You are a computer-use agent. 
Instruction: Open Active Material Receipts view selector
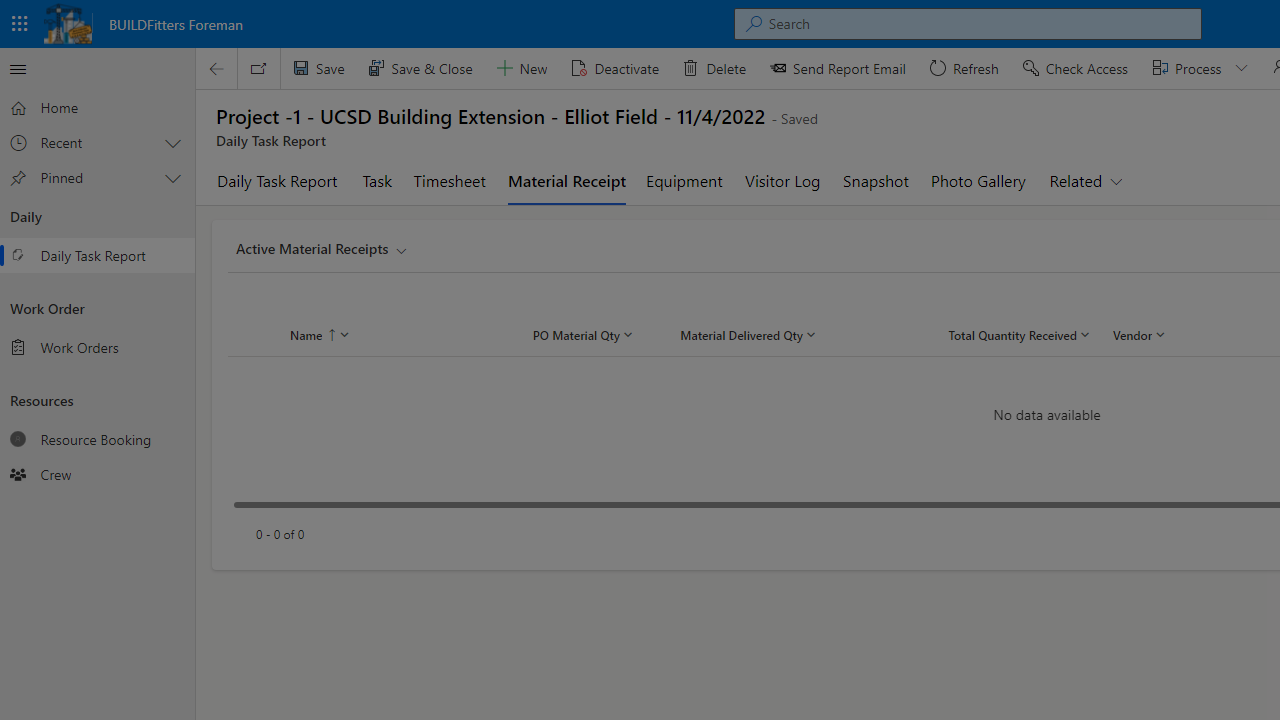(321, 249)
